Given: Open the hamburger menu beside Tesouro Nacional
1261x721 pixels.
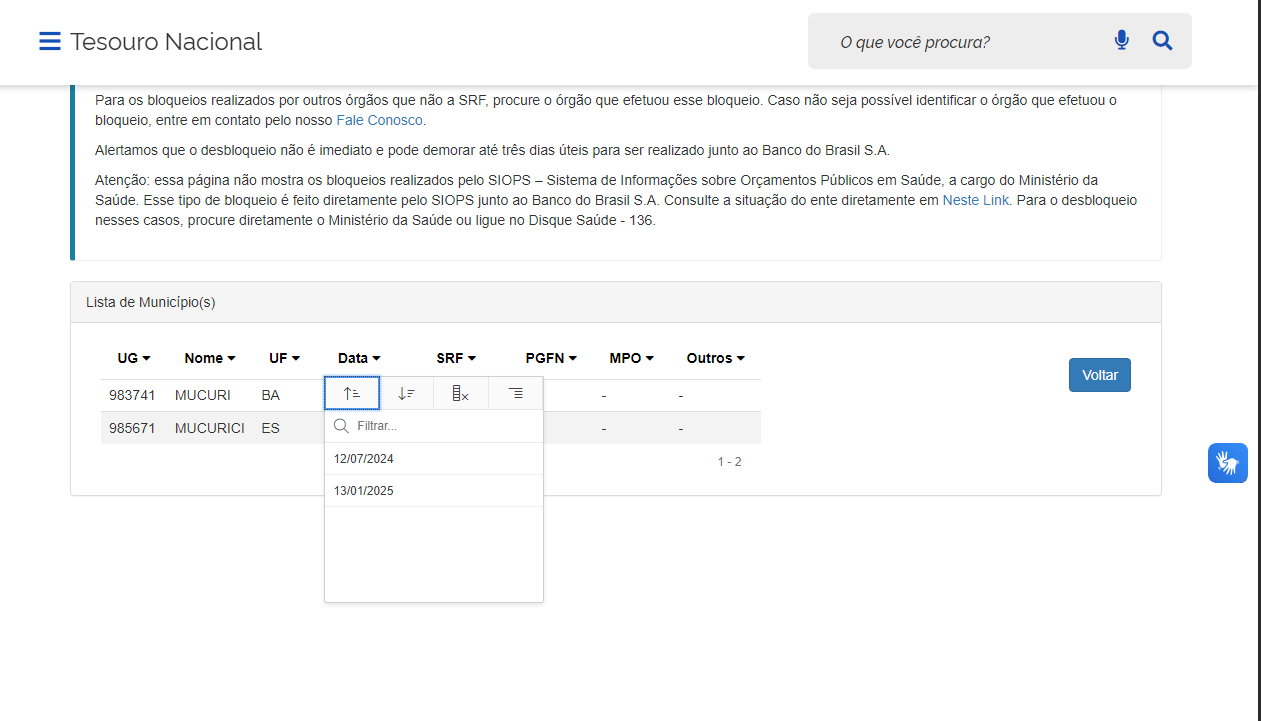Looking at the screenshot, I should tap(50, 41).
